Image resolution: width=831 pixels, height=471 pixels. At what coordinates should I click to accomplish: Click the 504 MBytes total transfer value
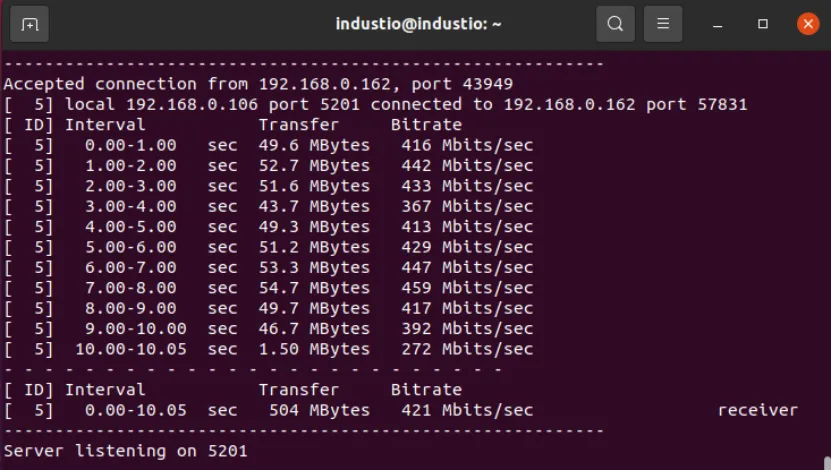(319, 410)
